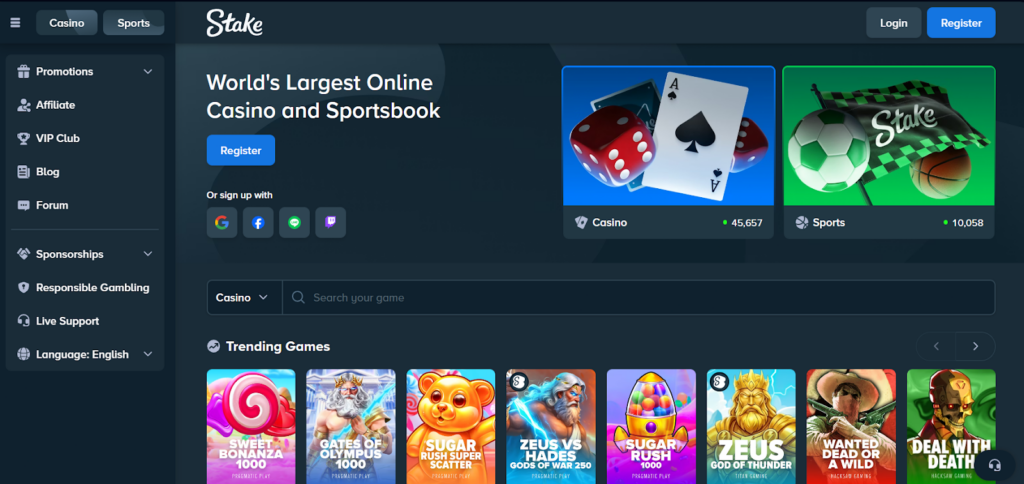Click the Stake logo in header
Image resolution: width=1024 pixels, height=484 pixels.
234,23
